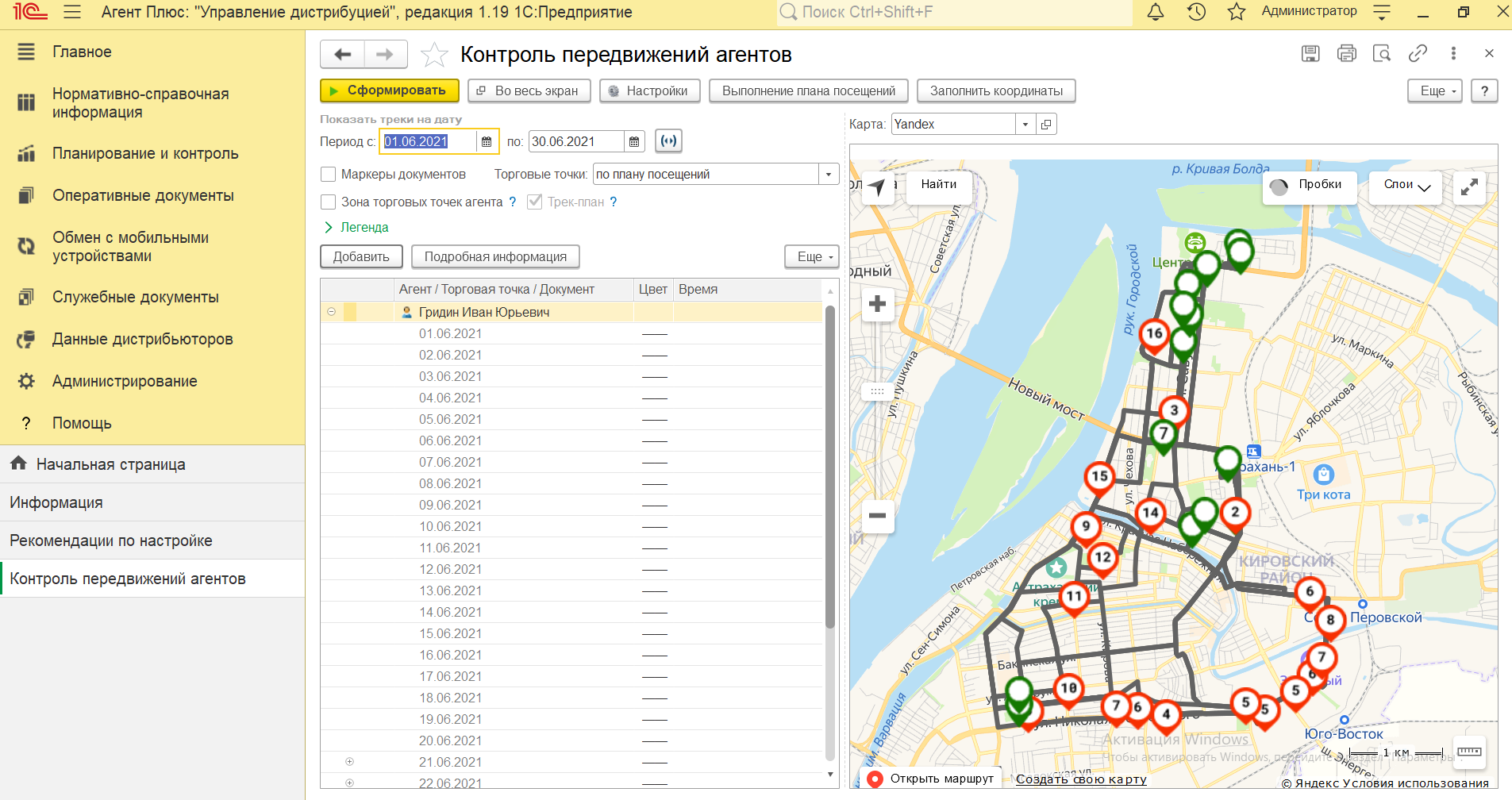Close the form with X icon

[1489, 53]
